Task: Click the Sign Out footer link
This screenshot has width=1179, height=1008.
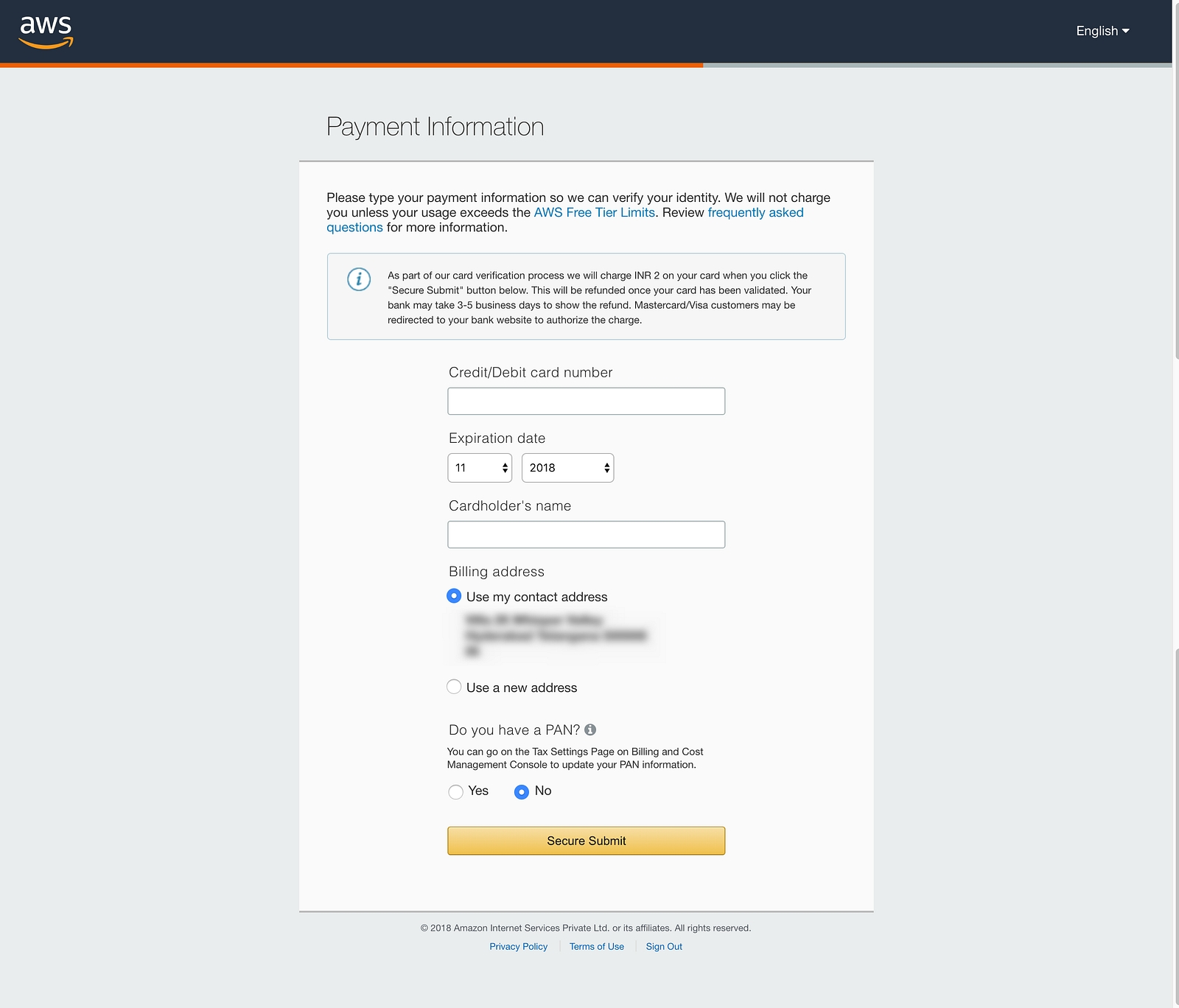Action: [x=664, y=947]
